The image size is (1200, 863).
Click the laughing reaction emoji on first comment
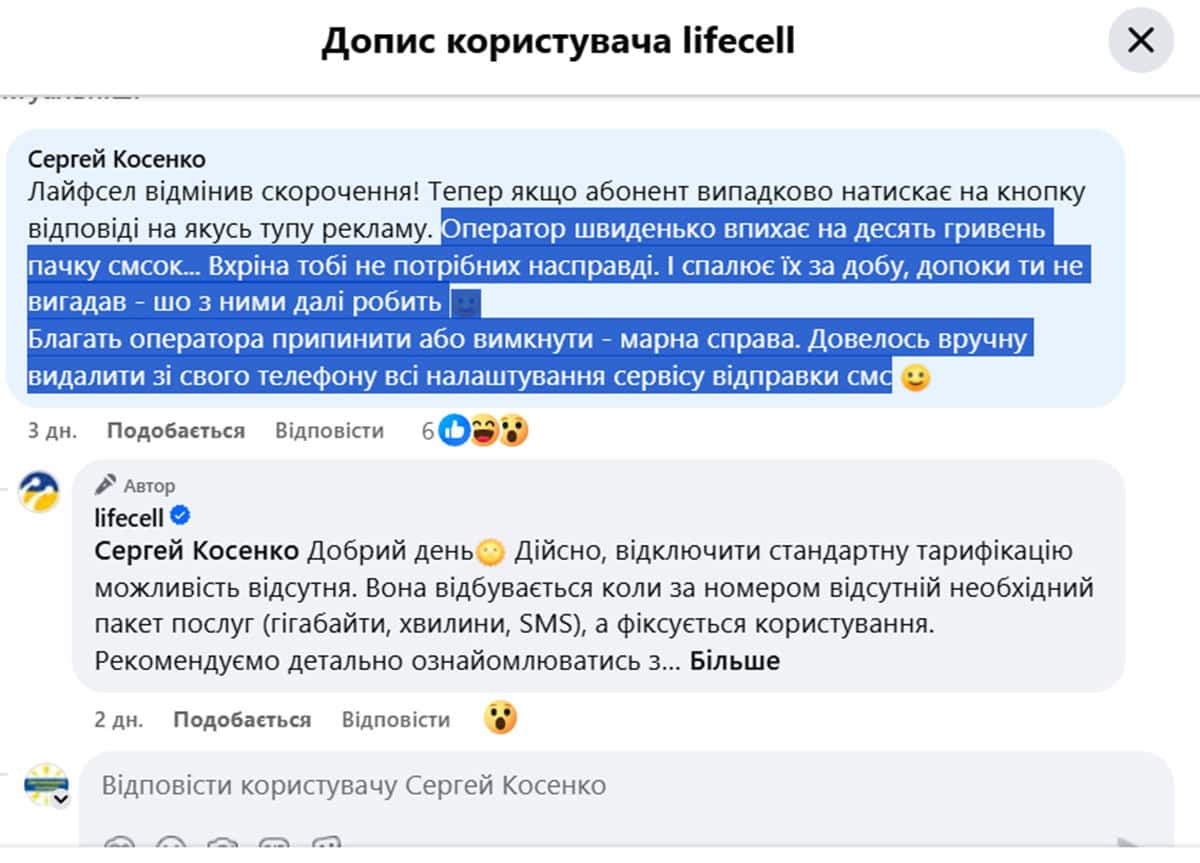point(485,431)
